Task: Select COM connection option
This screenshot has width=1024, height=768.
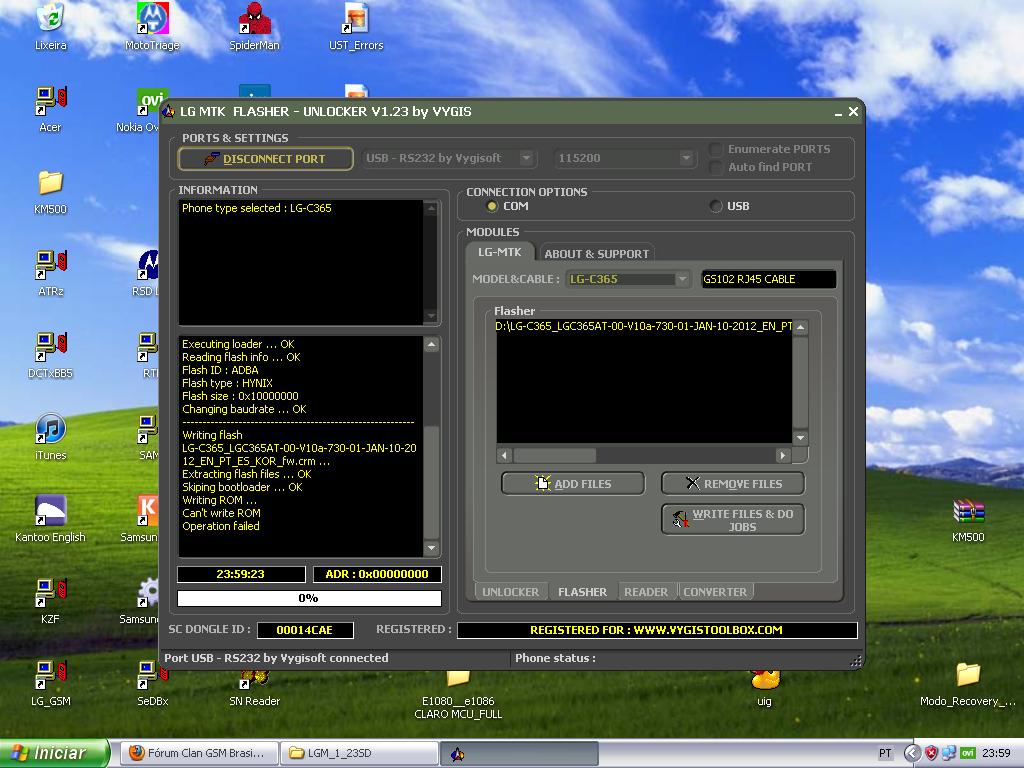Action: 492,206
